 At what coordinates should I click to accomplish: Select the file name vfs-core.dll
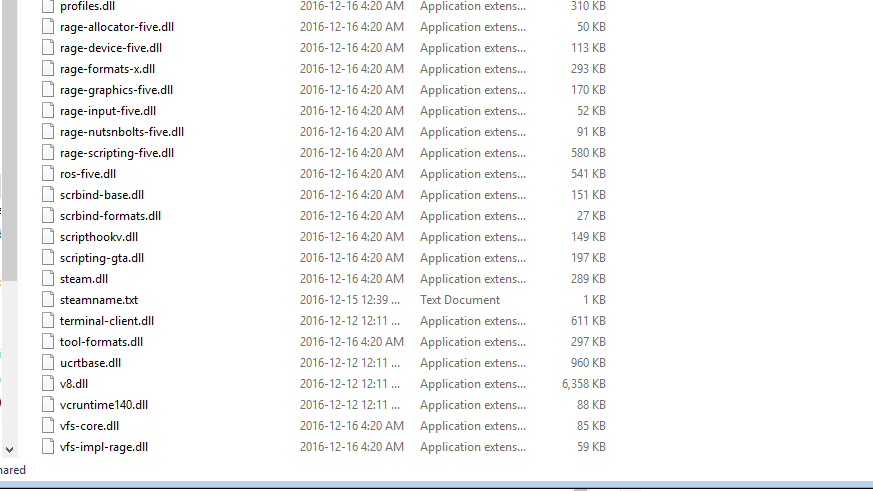point(89,426)
